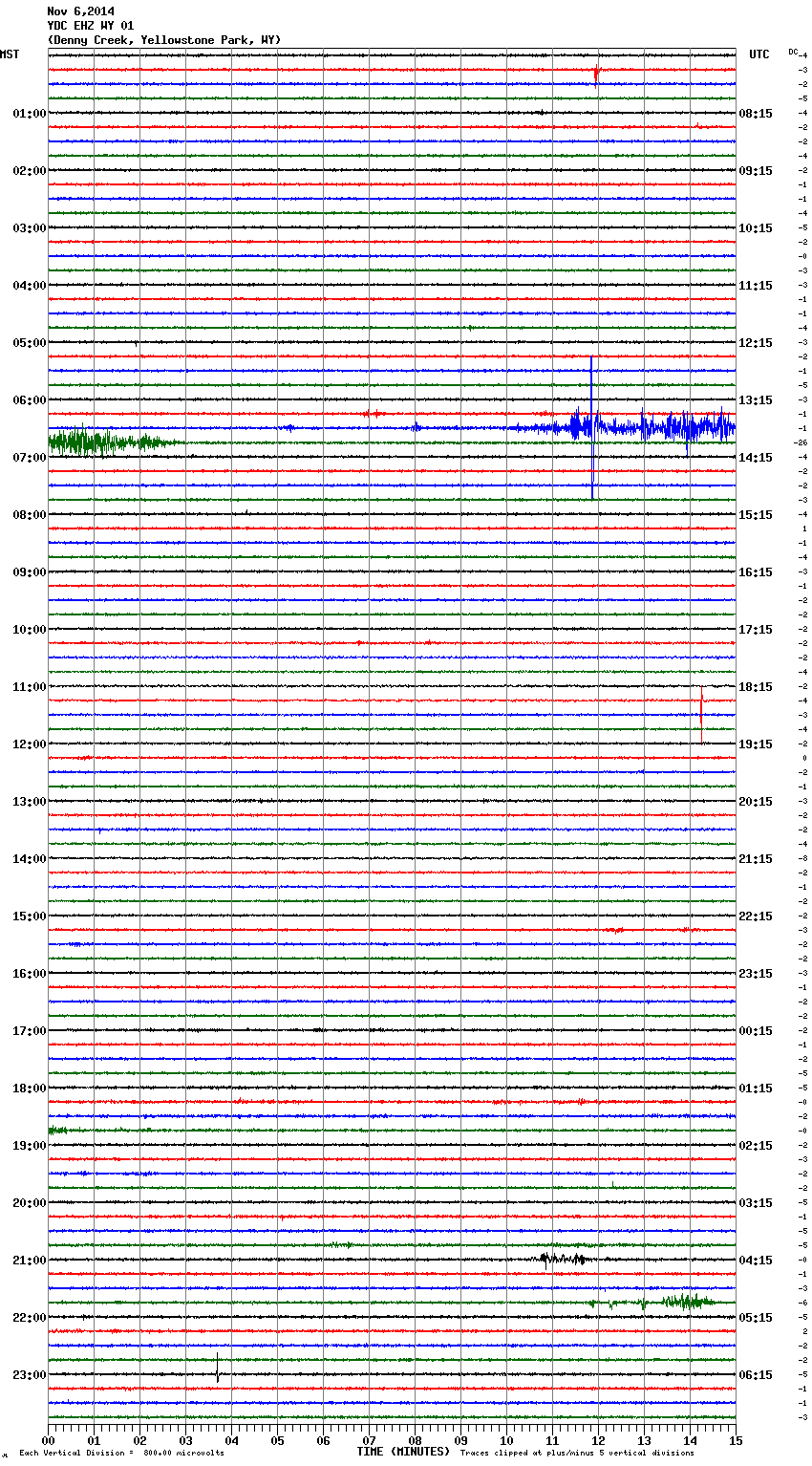Select the 23:00 MST time label
The height and width of the screenshot is (1466, 812).
click(30, 1375)
